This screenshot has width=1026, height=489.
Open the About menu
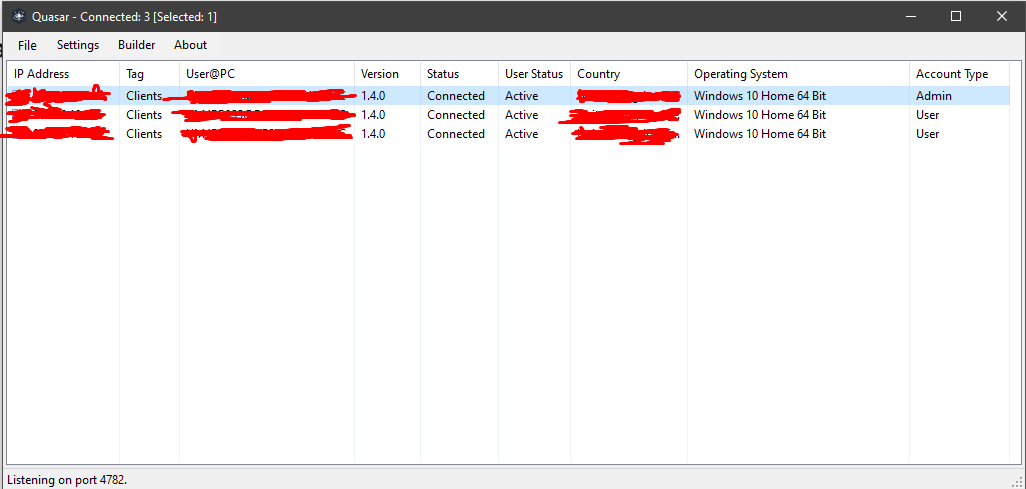190,45
